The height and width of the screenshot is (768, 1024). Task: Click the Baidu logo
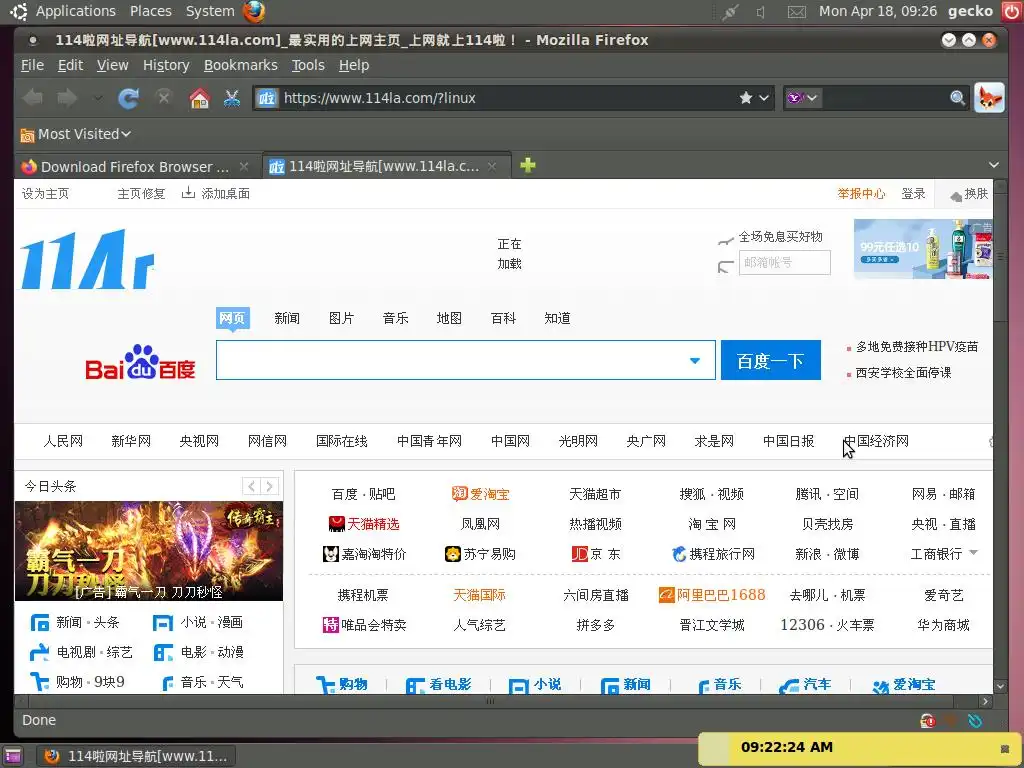[x=140, y=362]
